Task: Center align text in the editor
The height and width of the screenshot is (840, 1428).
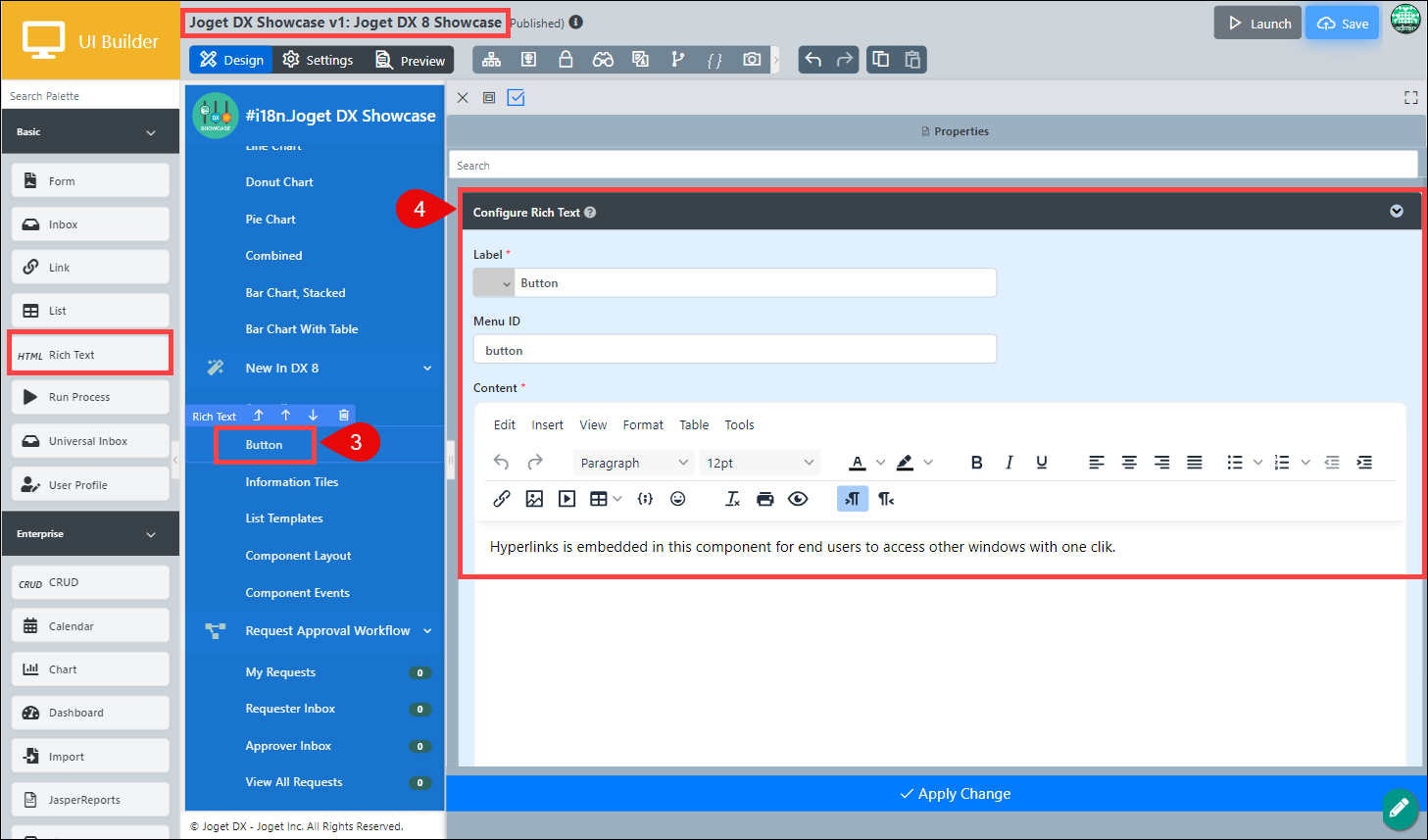Action: coord(1129,463)
